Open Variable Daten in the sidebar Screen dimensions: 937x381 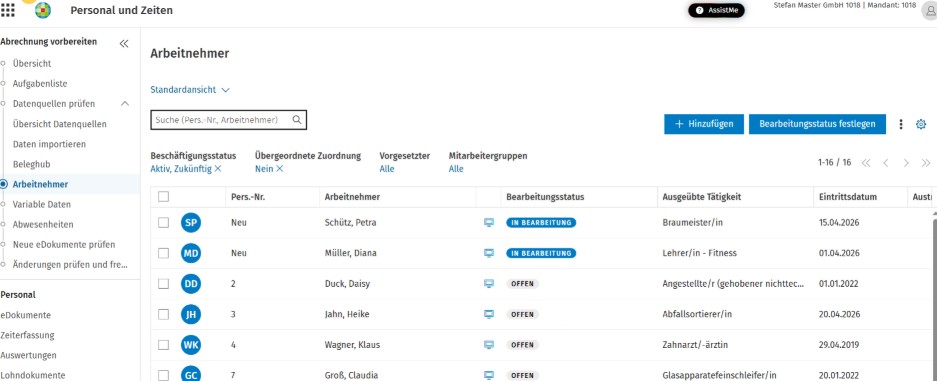[42, 204]
